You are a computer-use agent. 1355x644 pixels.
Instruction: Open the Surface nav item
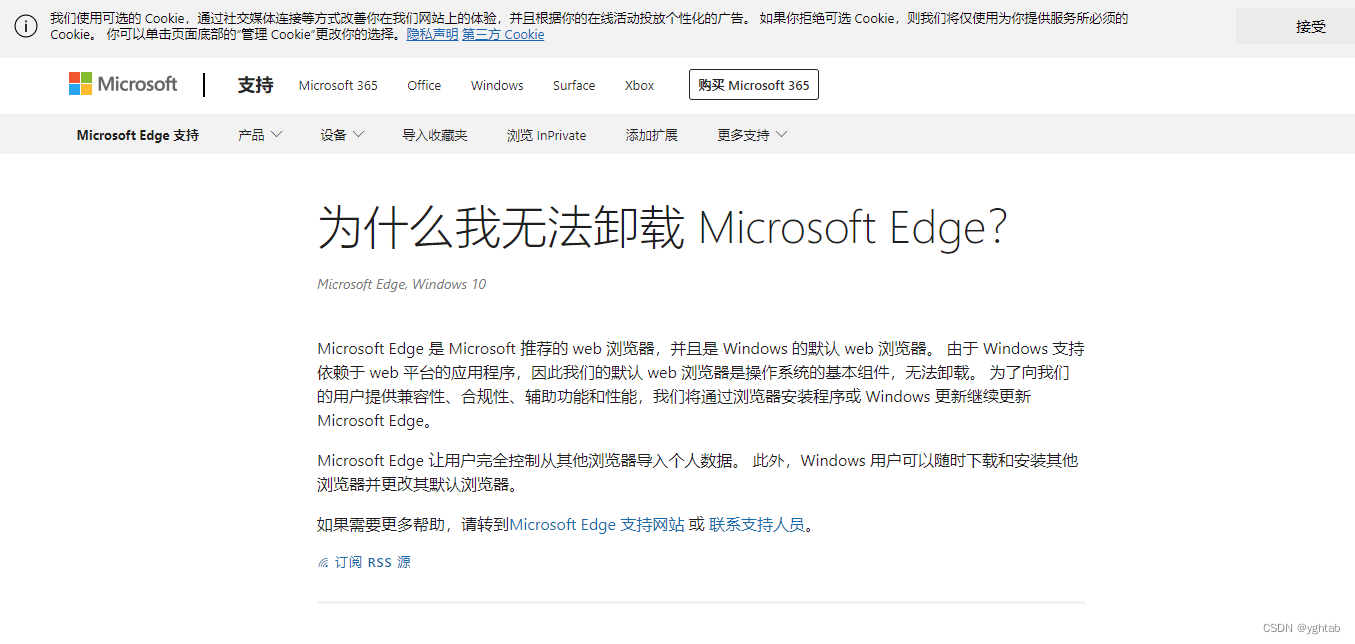click(x=574, y=85)
